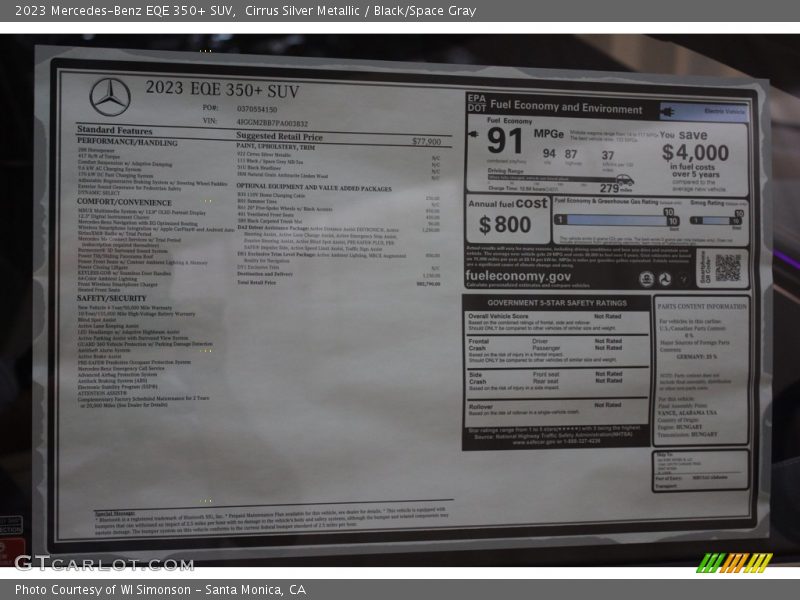Click the multicolor striped logo at bottom right

tap(734, 563)
